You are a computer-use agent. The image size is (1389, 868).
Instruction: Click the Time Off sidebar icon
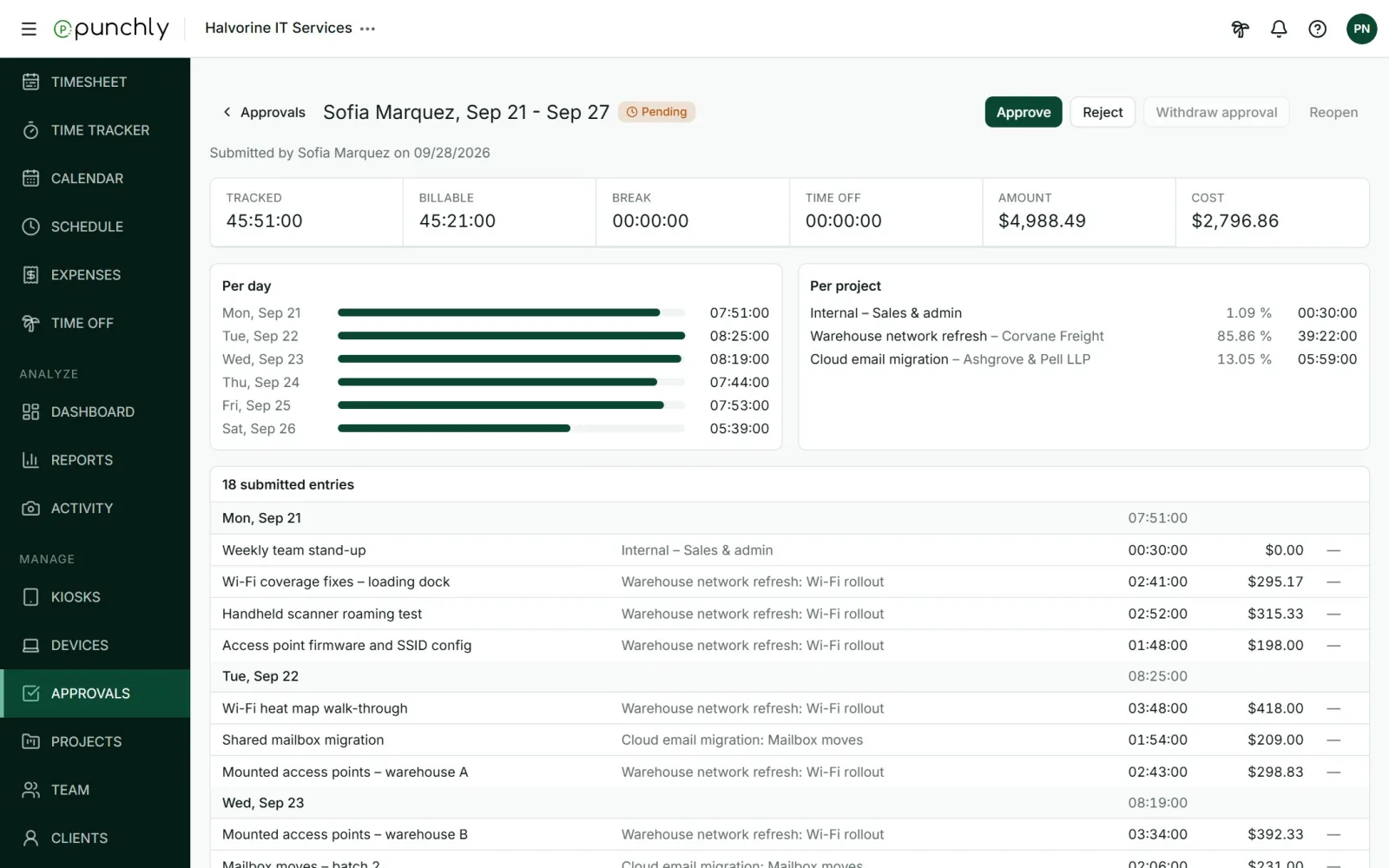(30, 323)
